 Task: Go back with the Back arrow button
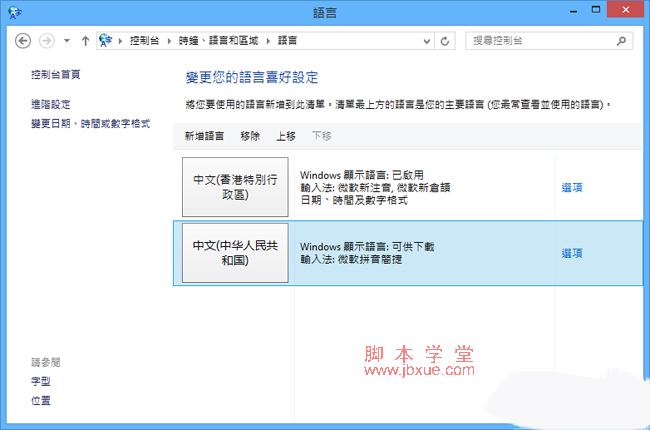coord(23,41)
